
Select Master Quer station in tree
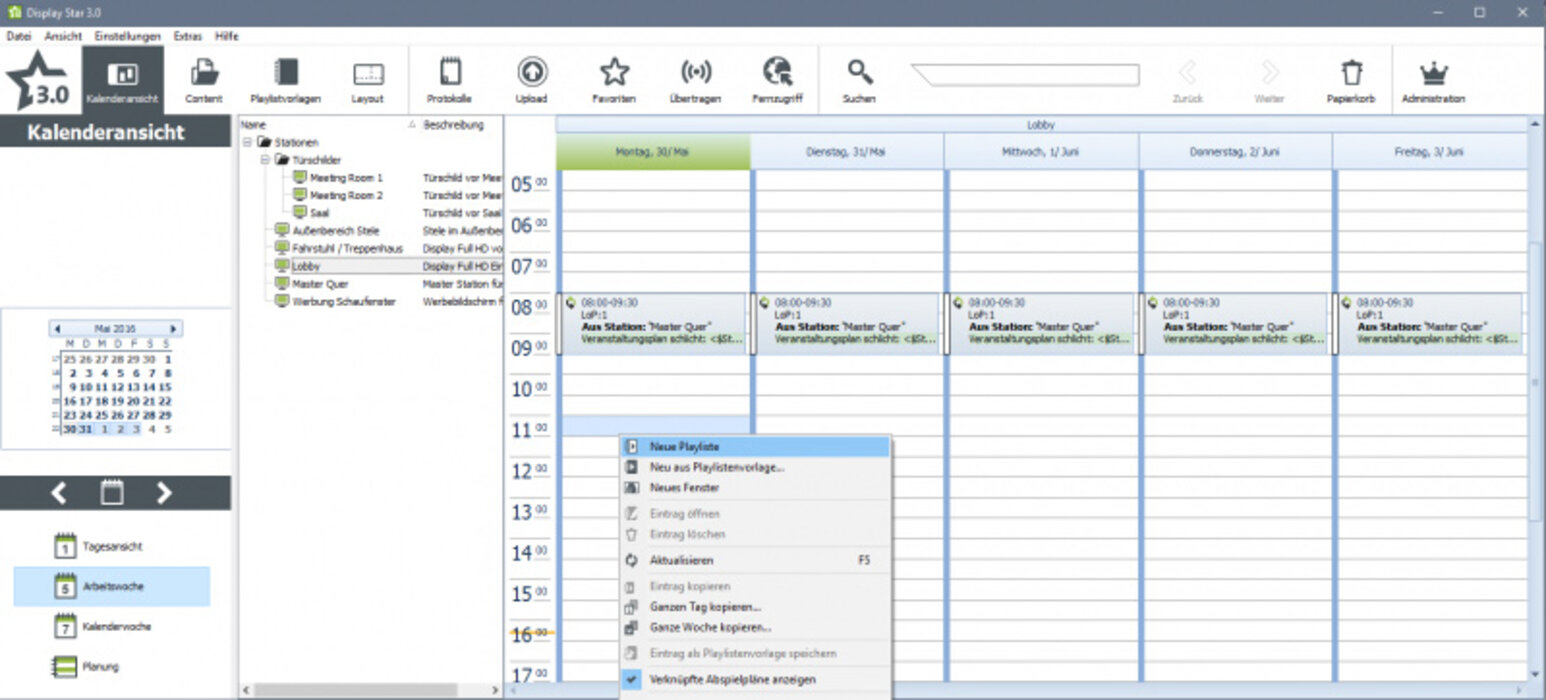[317, 284]
